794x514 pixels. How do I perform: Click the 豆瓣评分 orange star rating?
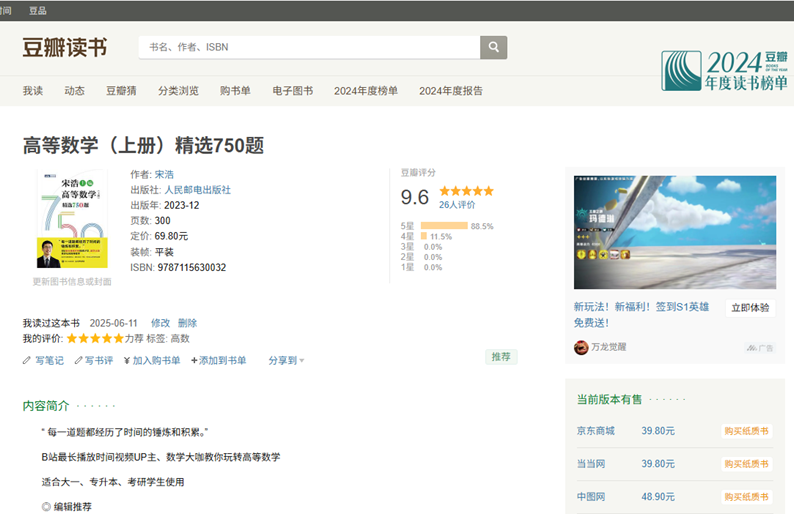pos(466,191)
